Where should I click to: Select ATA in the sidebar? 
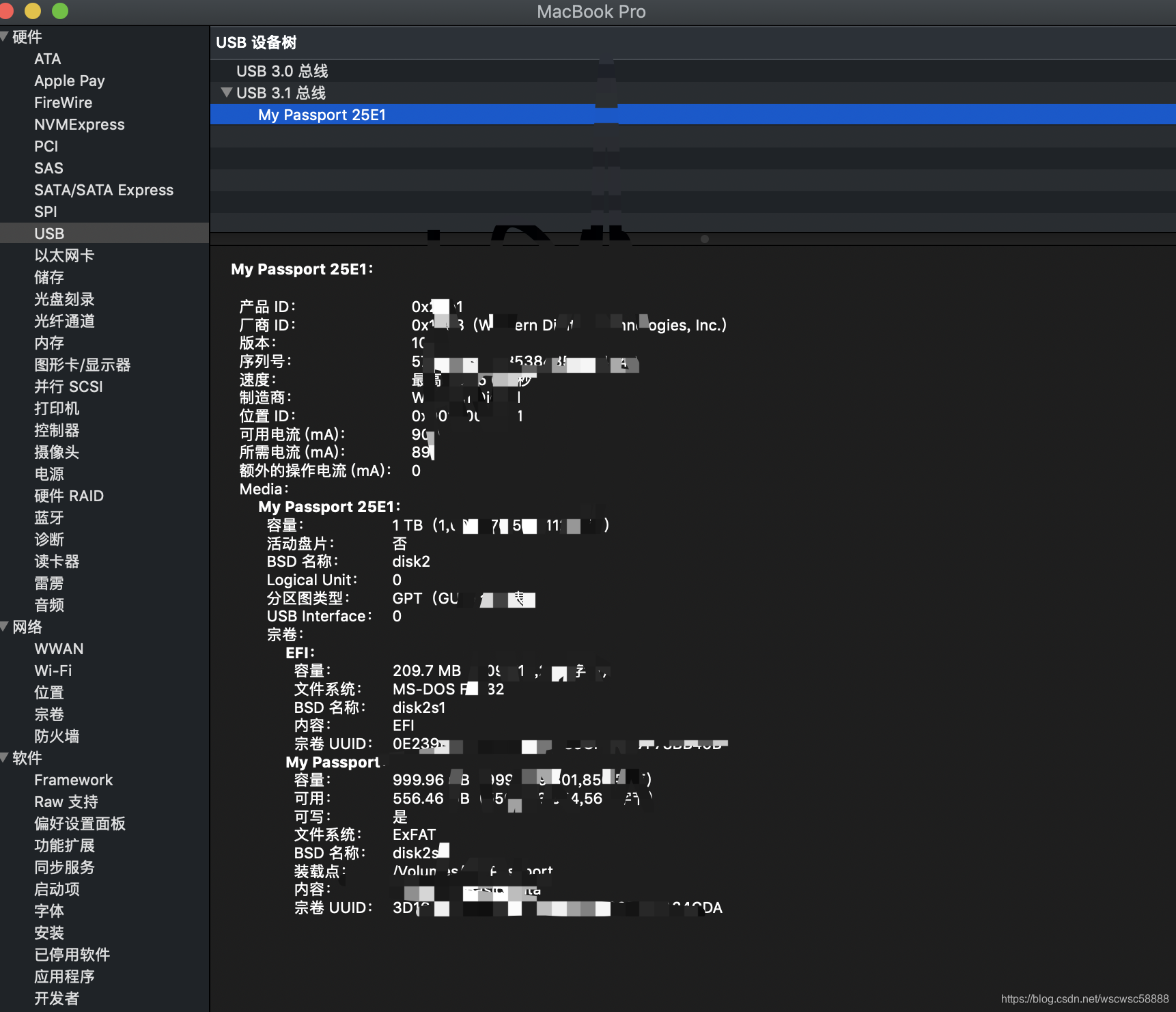[x=48, y=59]
